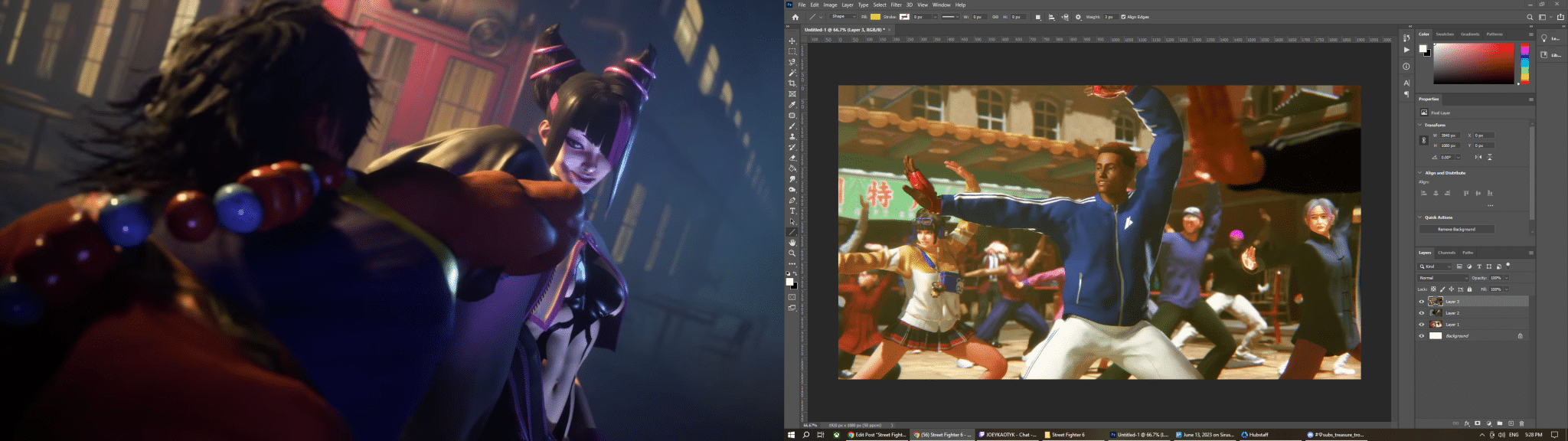This screenshot has width=1568, height=441.
Task: Open the Filter menu
Action: 896,5
